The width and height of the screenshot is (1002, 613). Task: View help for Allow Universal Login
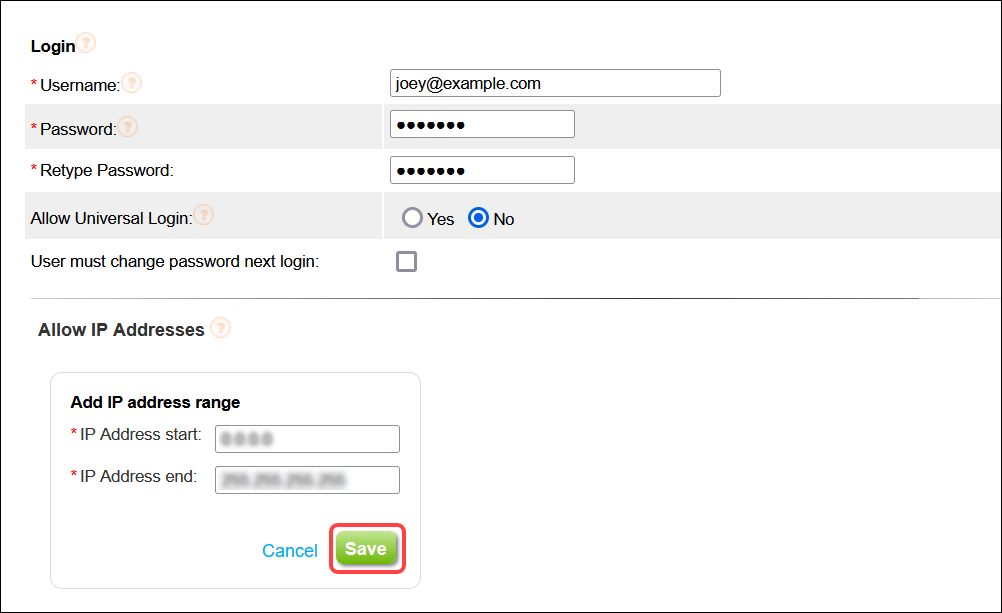tap(203, 212)
